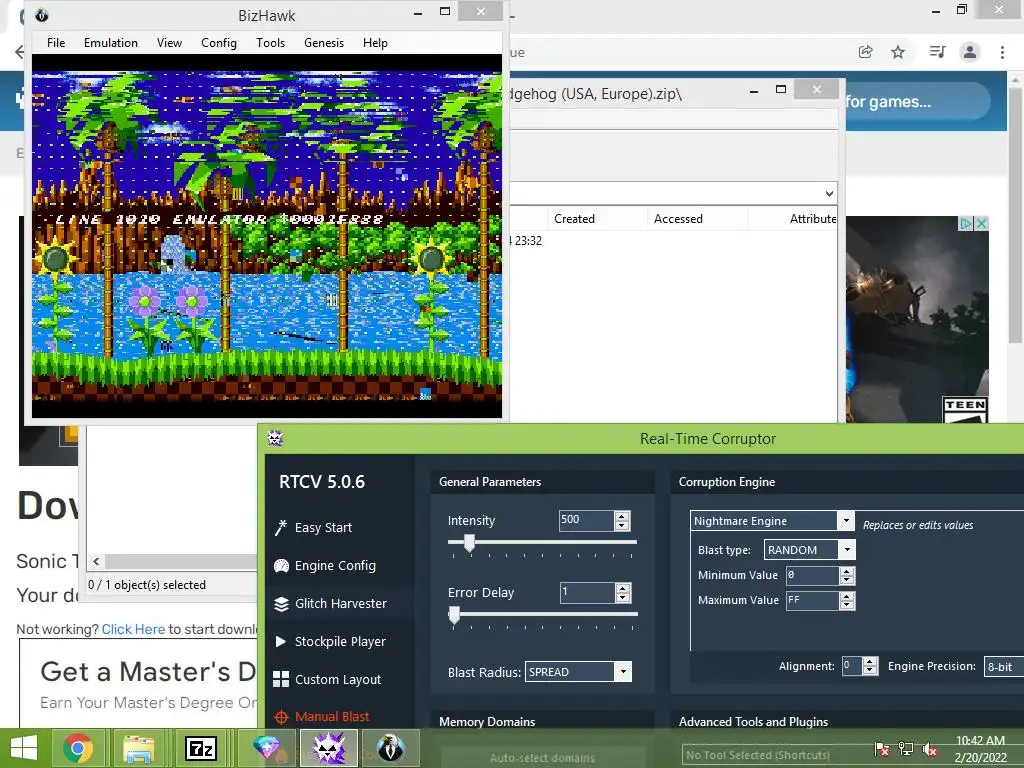Open the Engine Config section
This screenshot has height=768, width=1024.
pos(325,566)
